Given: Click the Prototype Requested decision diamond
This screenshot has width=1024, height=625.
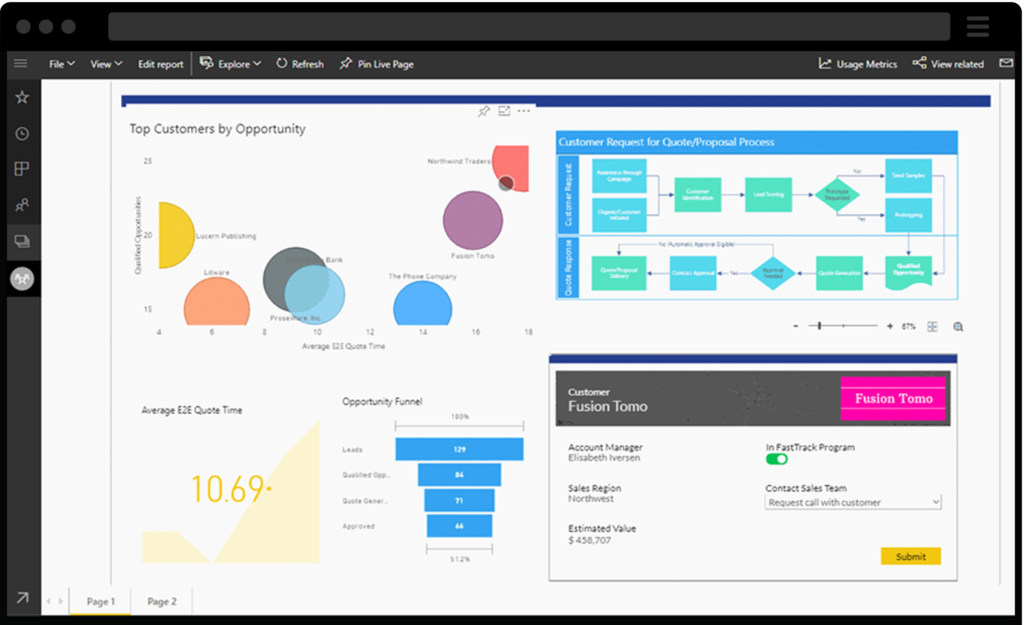Looking at the screenshot, I should pos(837,195).
